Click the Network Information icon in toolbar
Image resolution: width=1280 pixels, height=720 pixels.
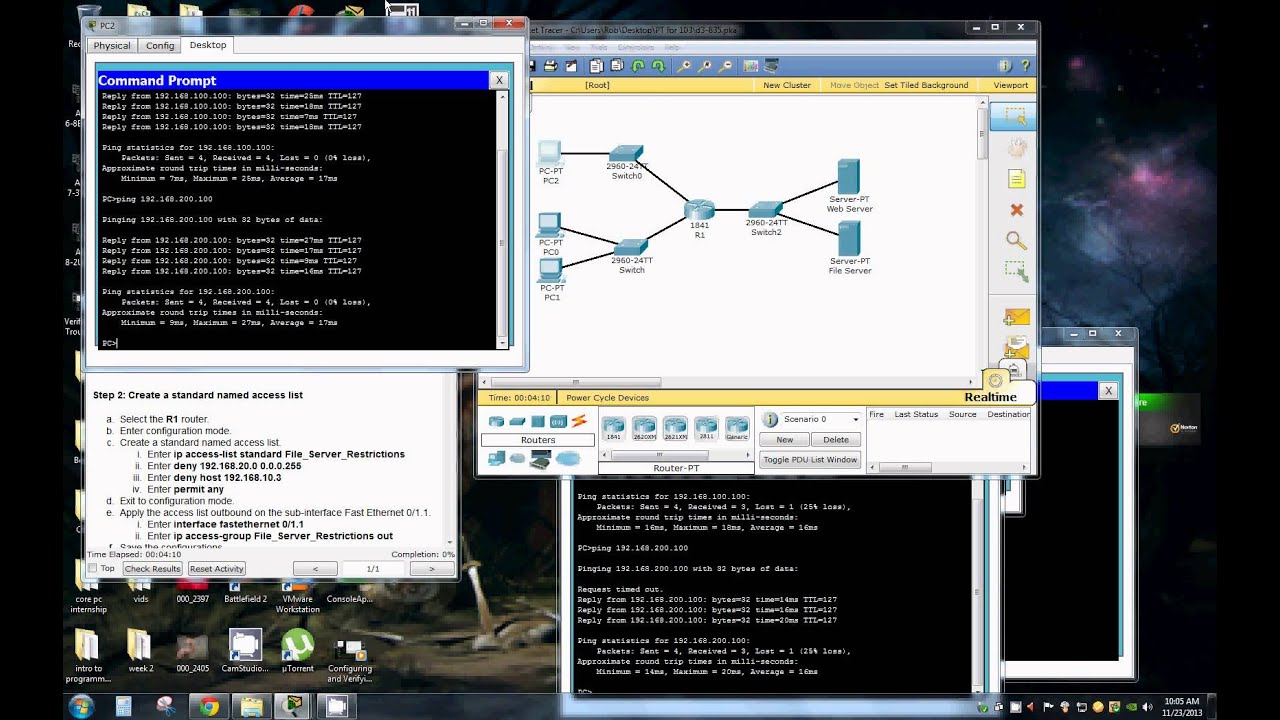(1005, 66)
